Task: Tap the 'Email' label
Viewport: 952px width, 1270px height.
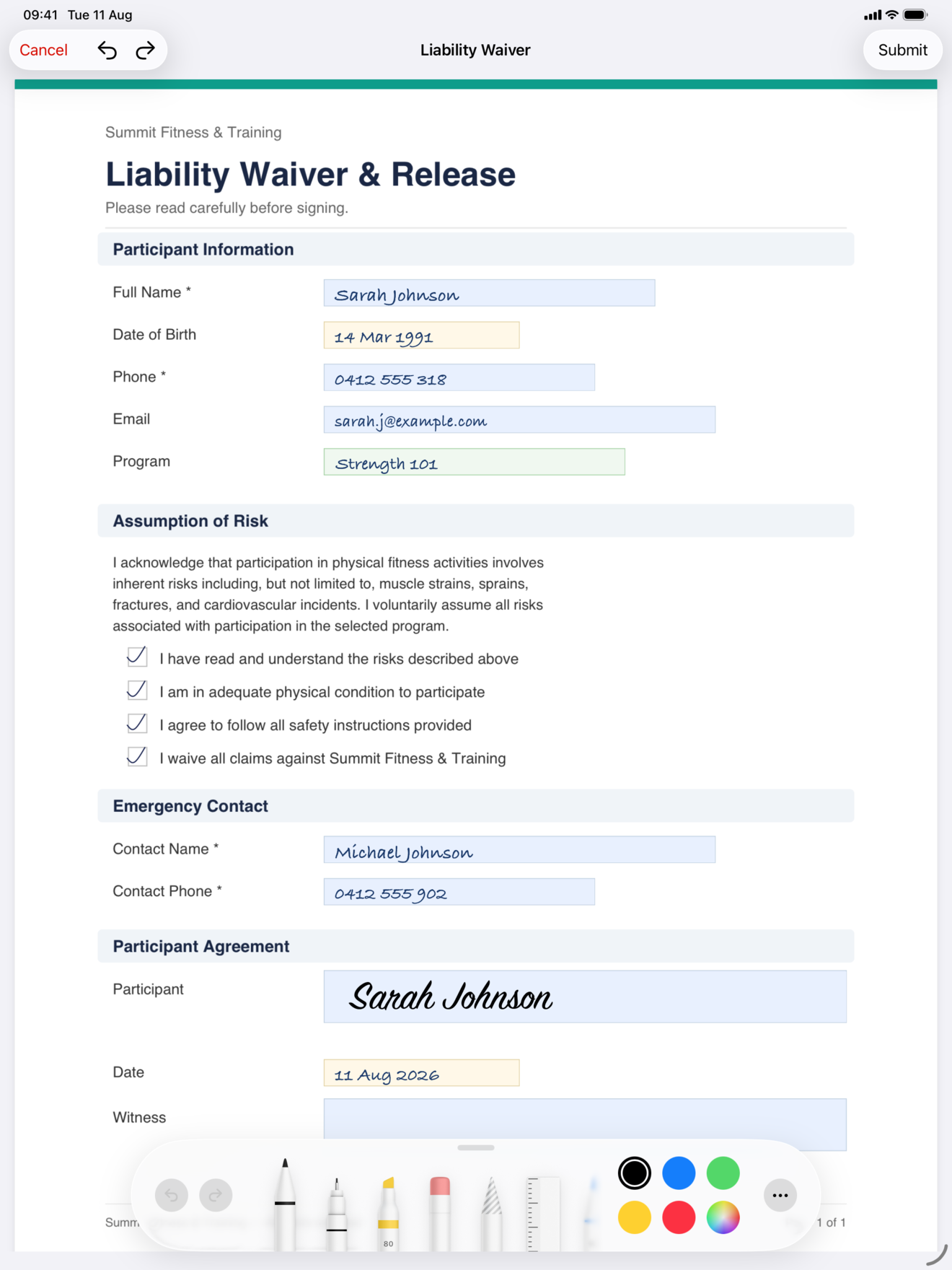Action: [x=131, y=419]
